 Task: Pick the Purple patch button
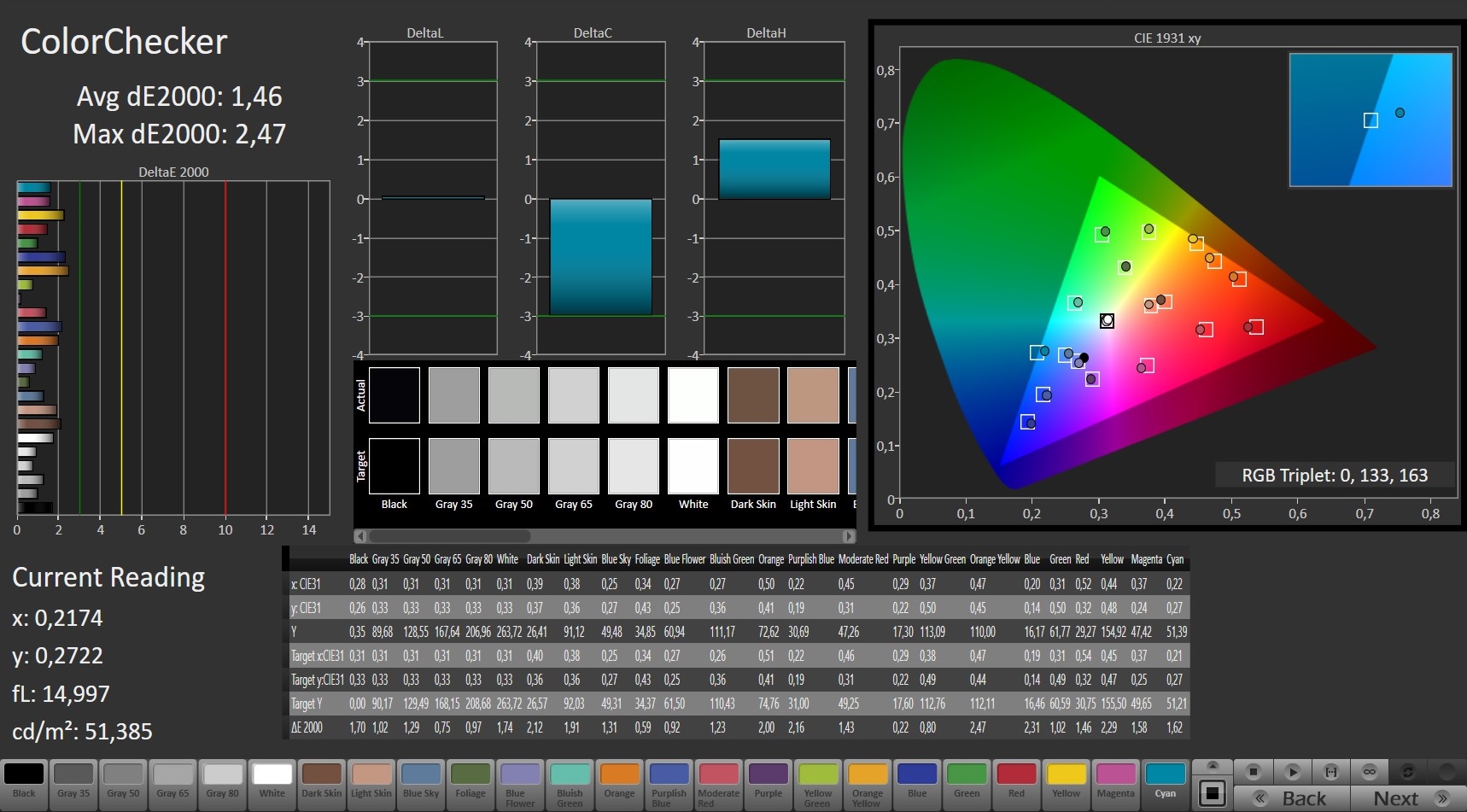pyautogui.click(x=768, y=784)
